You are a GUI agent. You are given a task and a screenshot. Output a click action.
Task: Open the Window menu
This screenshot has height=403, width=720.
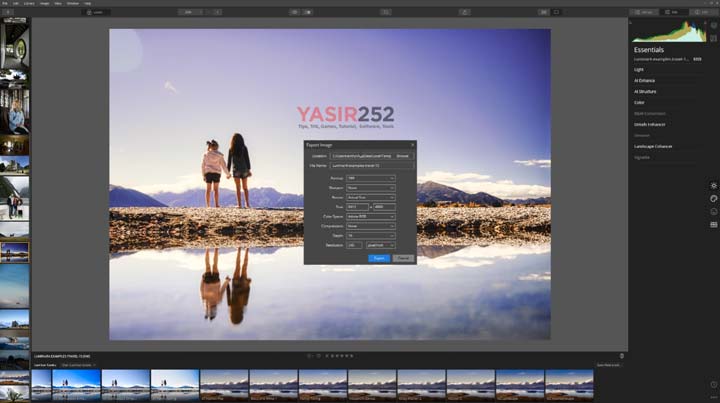(x=73, y=3)
